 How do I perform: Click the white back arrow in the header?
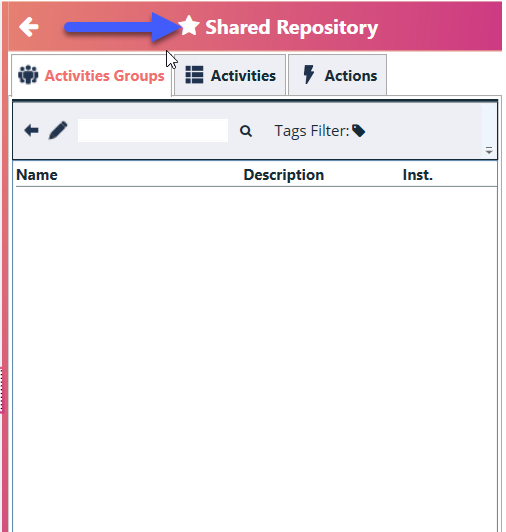pyautogui.click(x=29, y=27)
